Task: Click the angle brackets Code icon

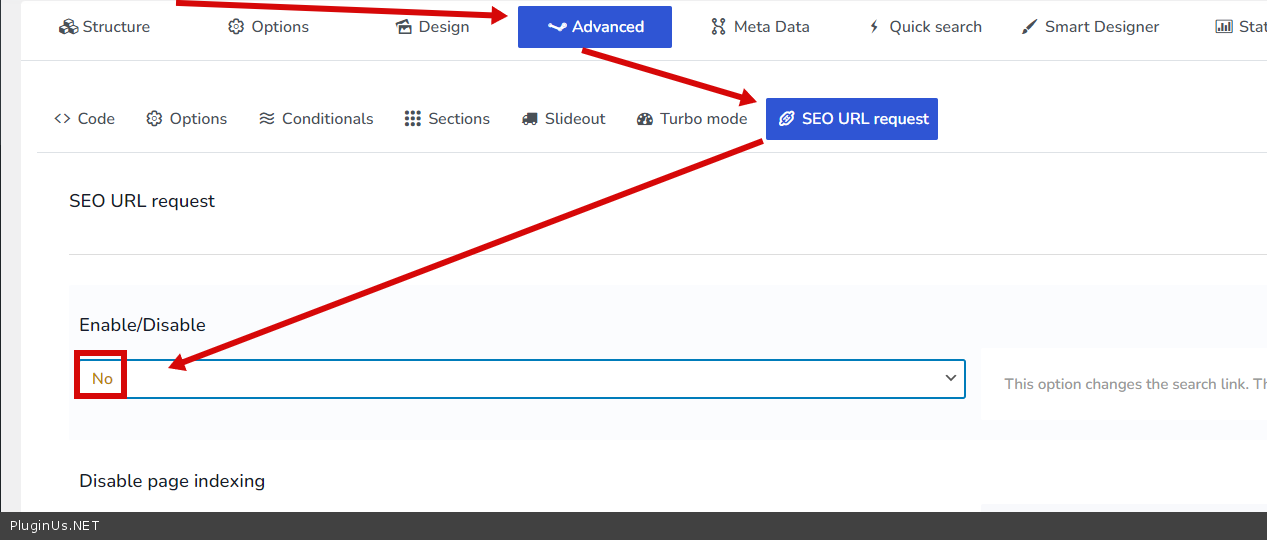Action: coord(62,119)
